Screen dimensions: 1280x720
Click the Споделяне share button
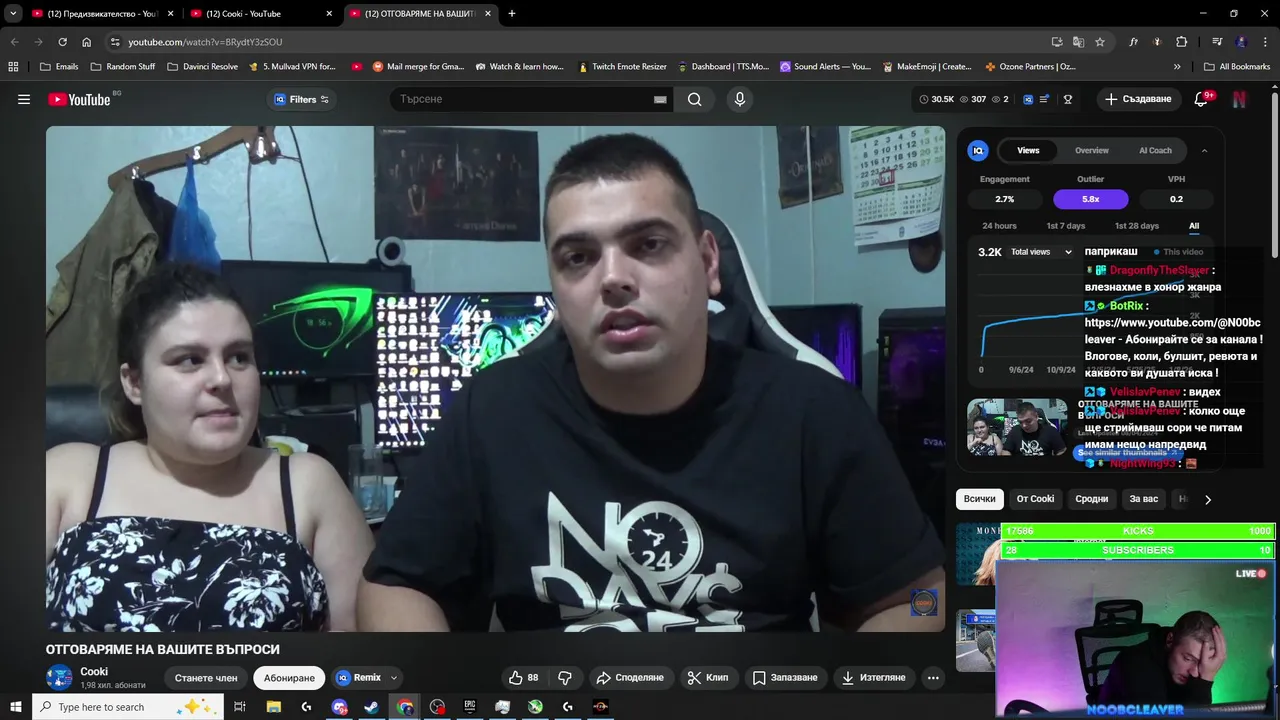(x=630, y=678)
